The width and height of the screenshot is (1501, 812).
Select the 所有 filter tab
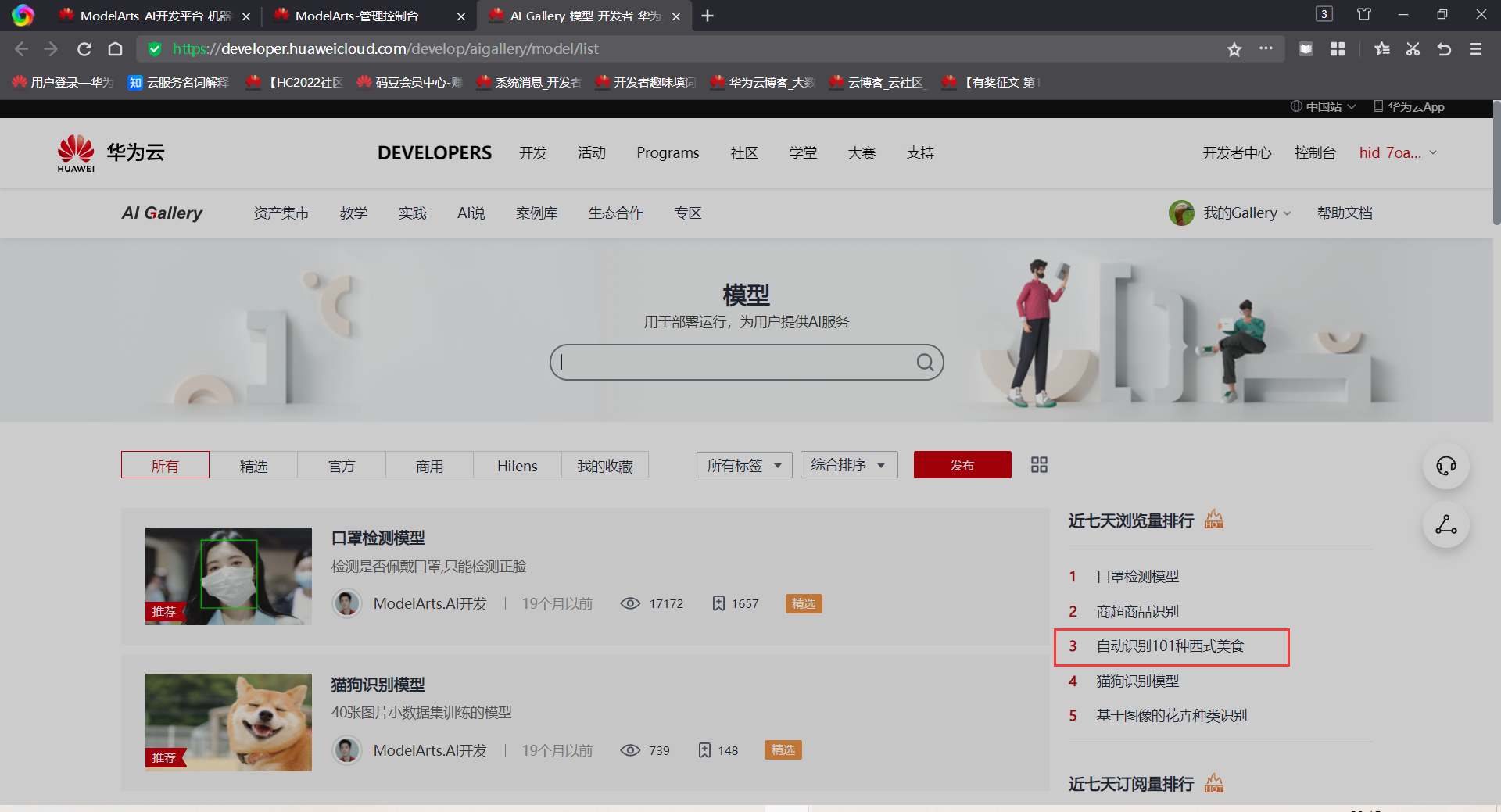165,465
